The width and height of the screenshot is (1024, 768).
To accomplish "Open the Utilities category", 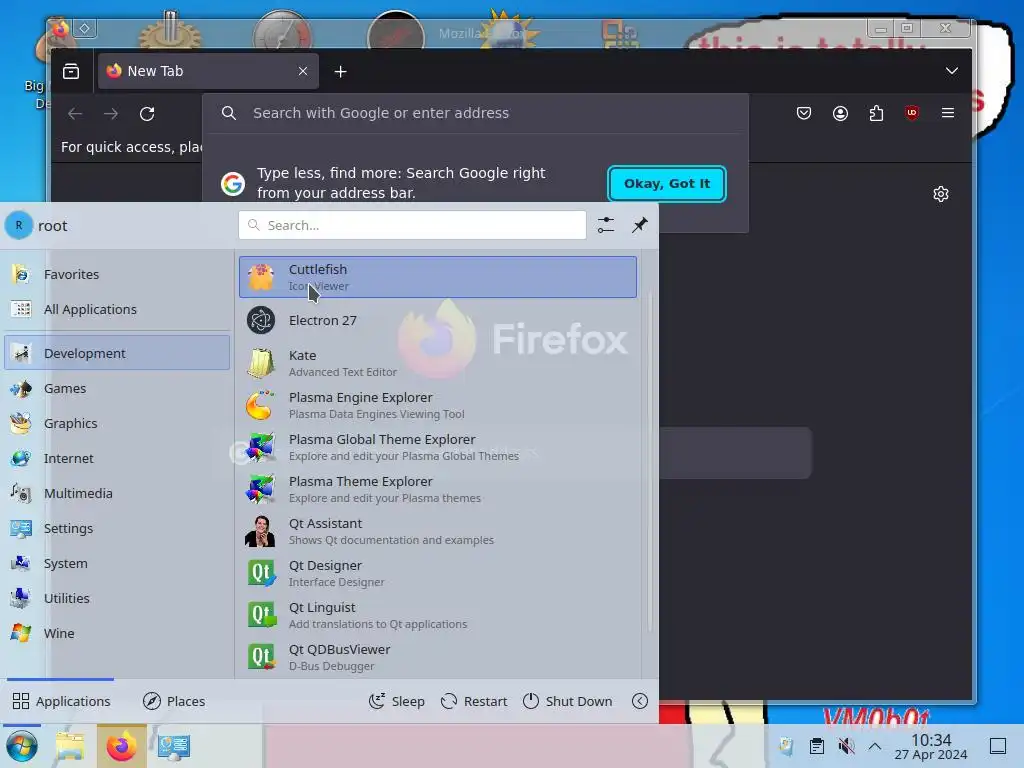I will click(117, 598).
